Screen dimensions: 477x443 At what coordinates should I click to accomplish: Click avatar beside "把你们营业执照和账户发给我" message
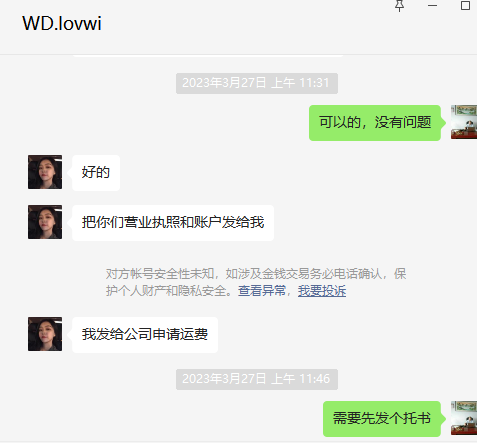pos(45,222)
